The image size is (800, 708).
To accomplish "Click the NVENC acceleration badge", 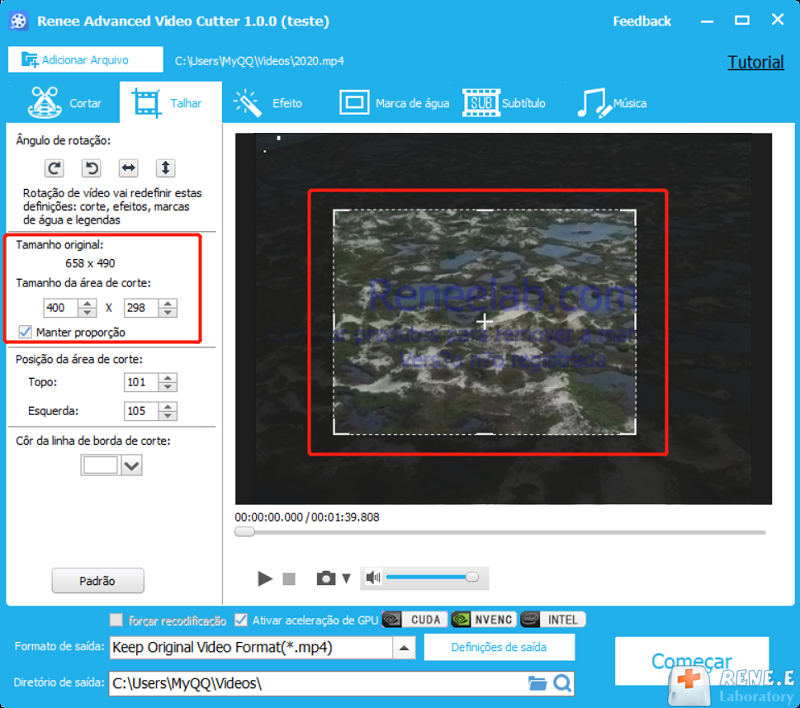I will point(484,619).
